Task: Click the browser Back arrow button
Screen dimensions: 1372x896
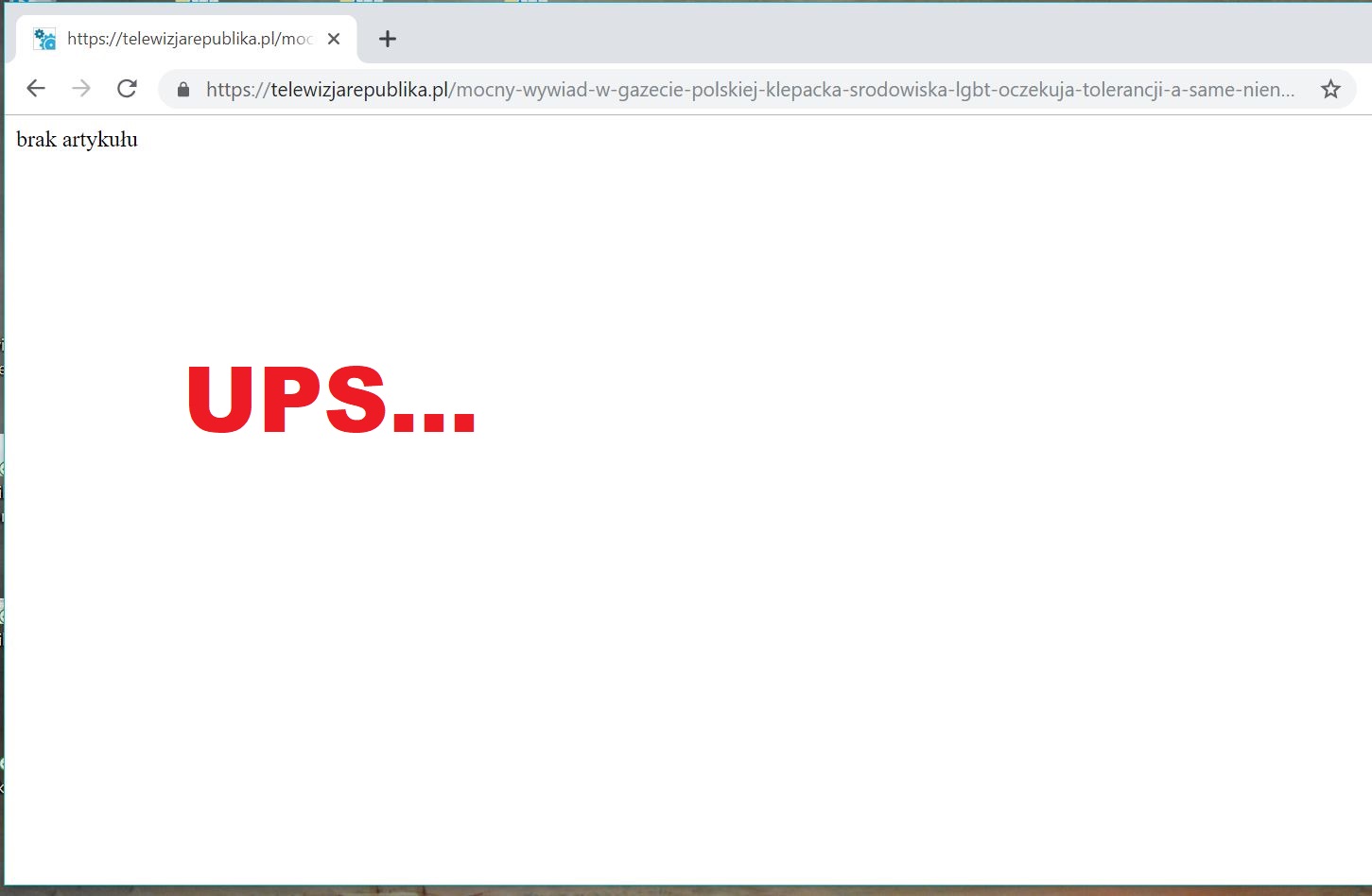Action: coord(36,89)
